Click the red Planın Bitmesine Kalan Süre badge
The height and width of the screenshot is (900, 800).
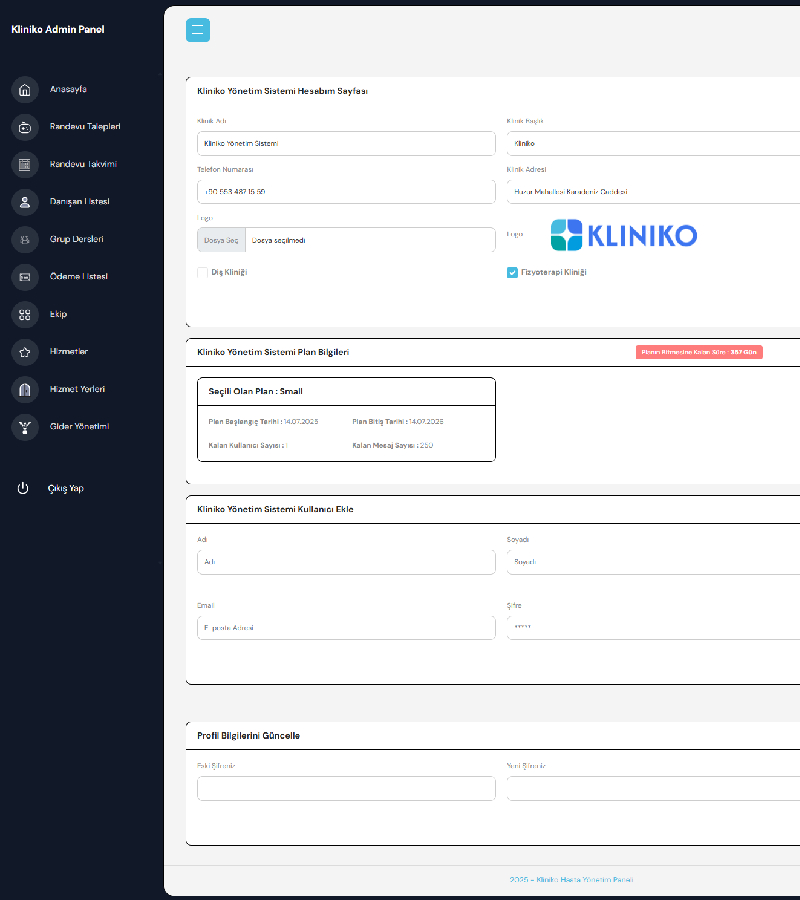pos(699,352)
